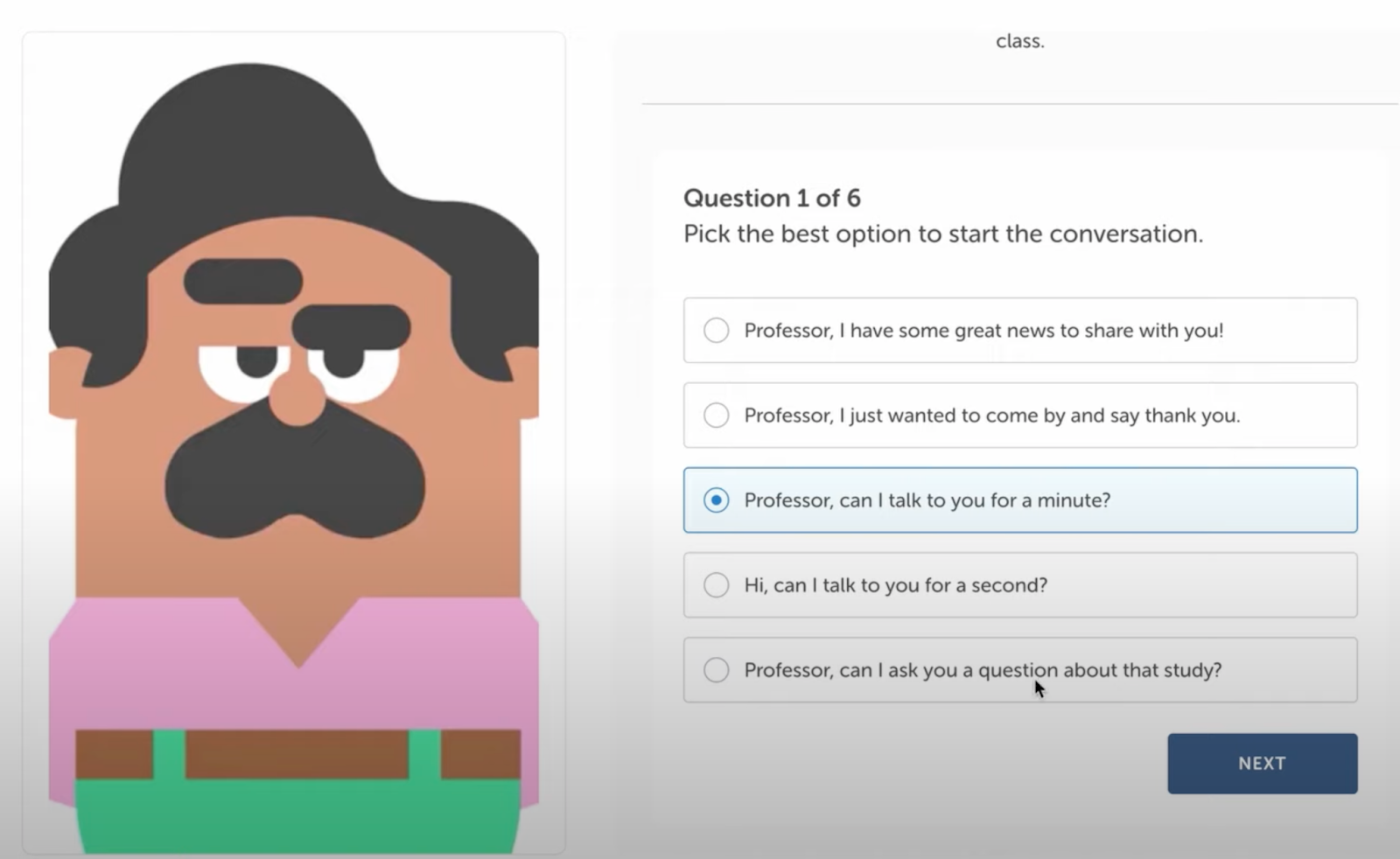Click the selected radio for 'talk for a minute'

pos(716,500)
